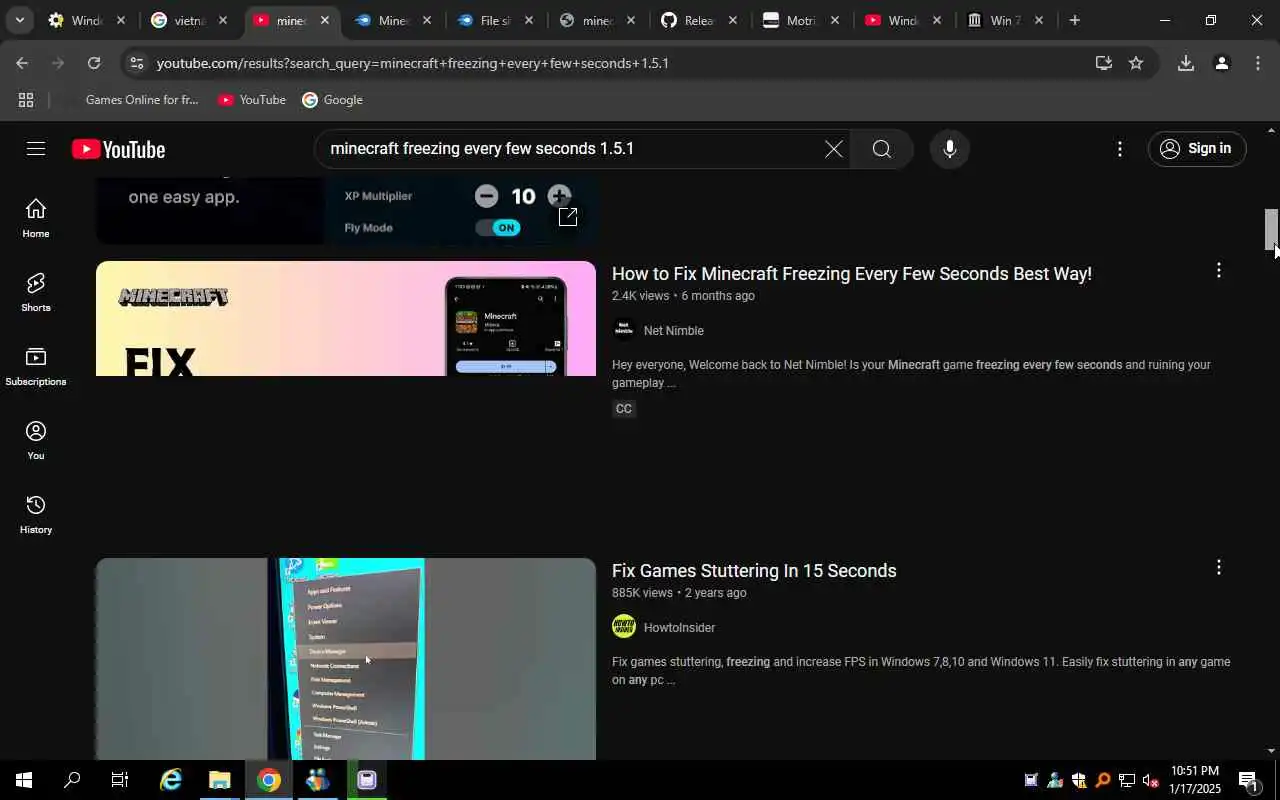Open the Chrome profile icon

click(1221, 63)
